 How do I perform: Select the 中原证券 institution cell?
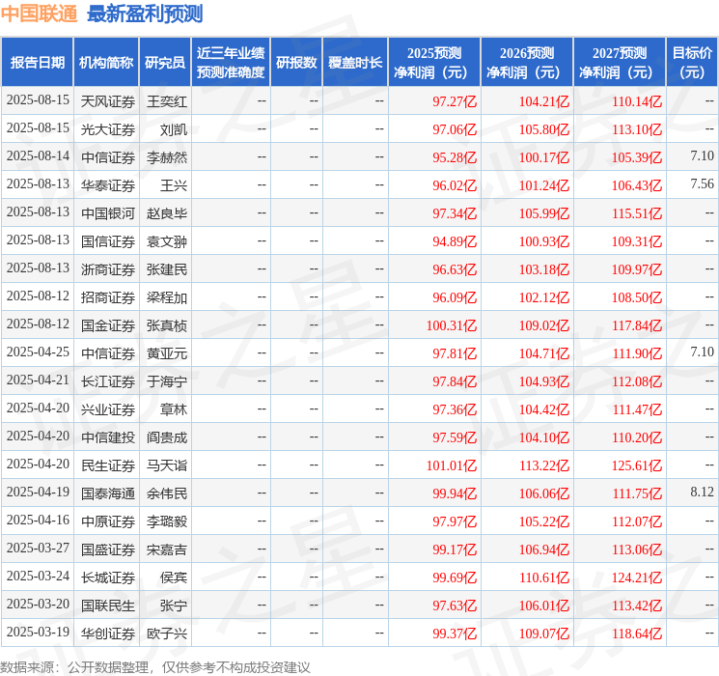(108, 521)
